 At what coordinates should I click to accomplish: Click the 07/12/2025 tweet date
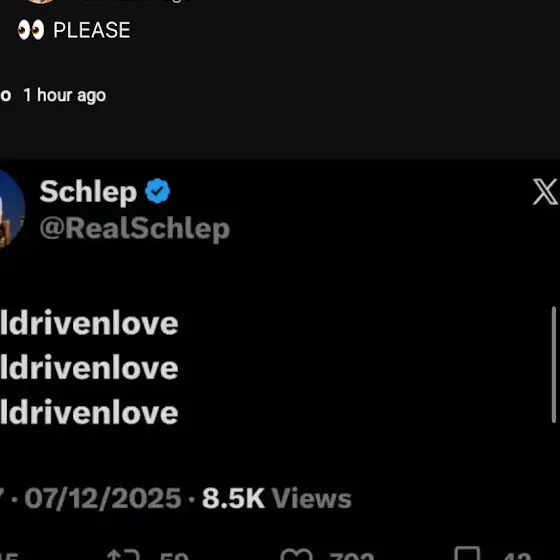pyautogui.click(x=103, y=499)
